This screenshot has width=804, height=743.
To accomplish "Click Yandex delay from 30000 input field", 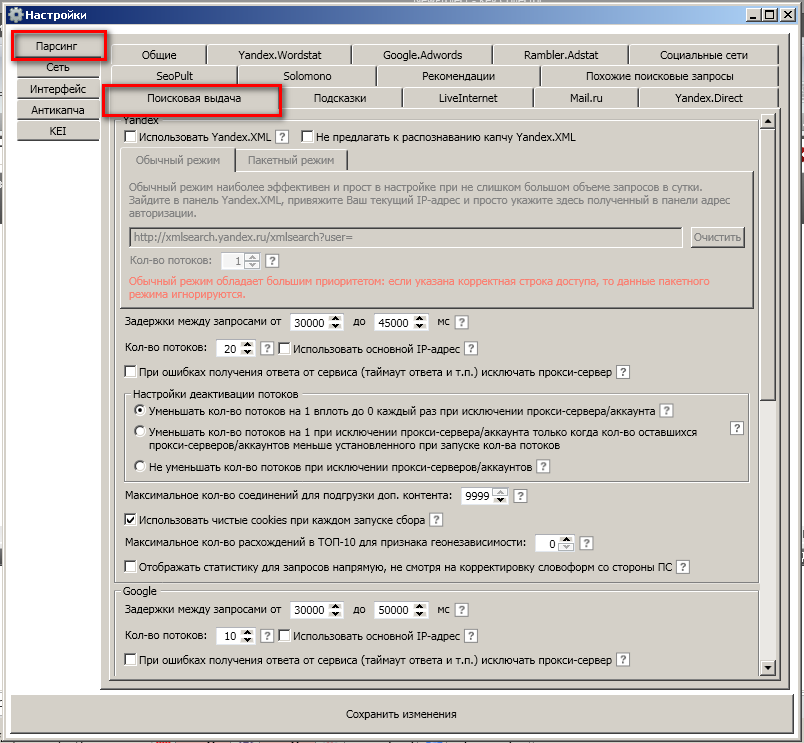I will (x=310, y=323).
